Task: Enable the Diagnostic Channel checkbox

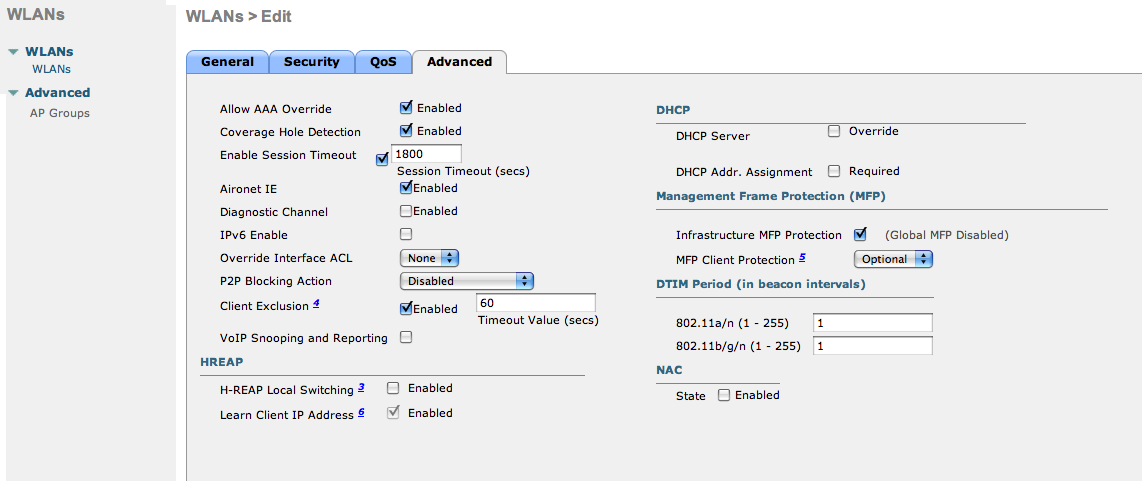Action: click(406, 211)
